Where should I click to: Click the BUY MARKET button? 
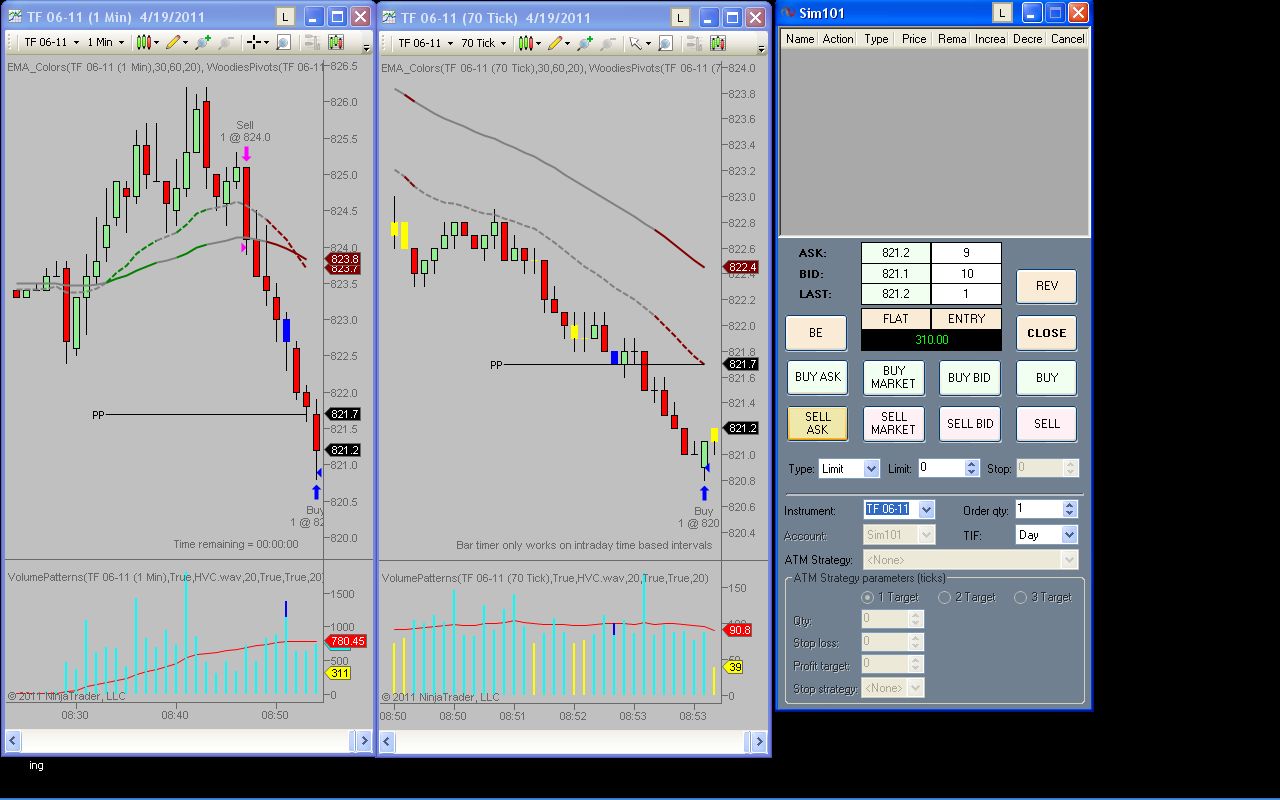click(893, 377)
